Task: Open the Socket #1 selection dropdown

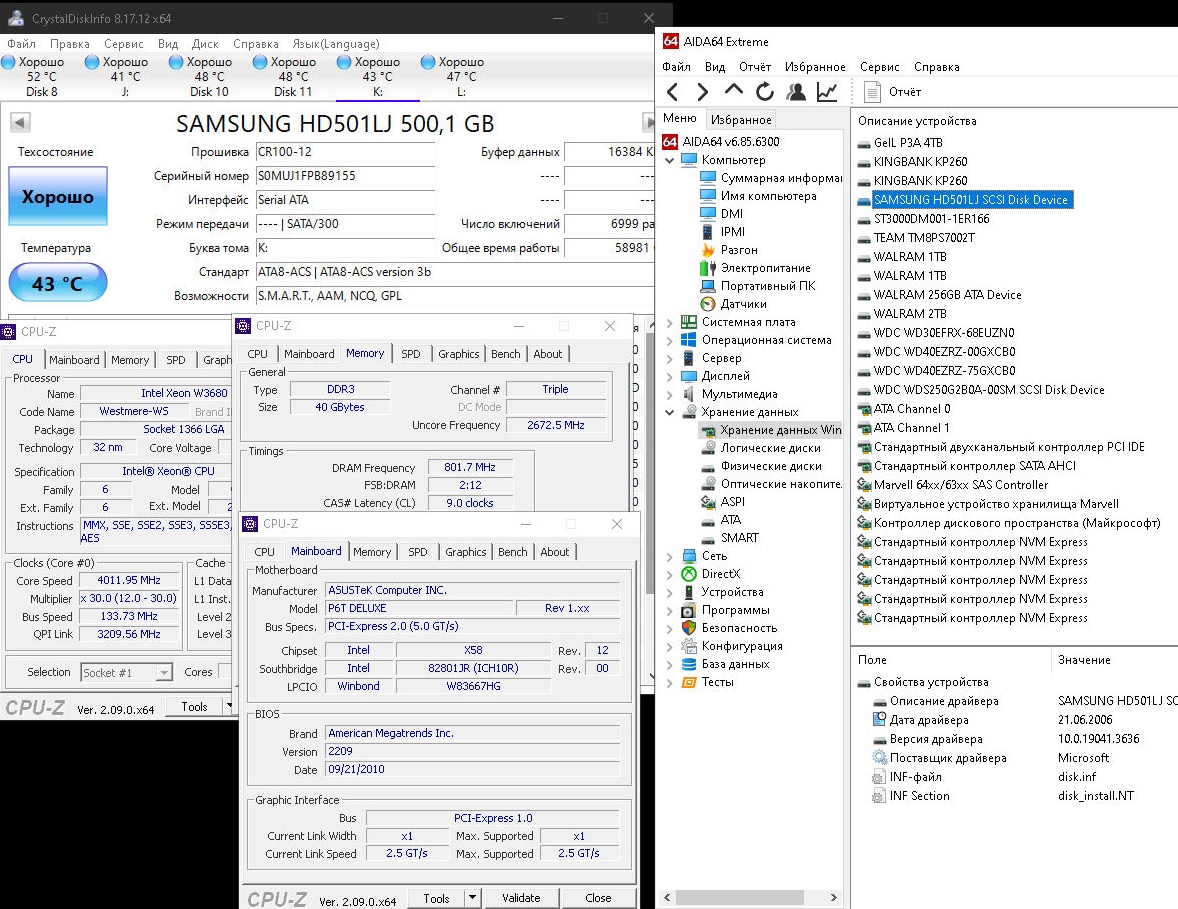Action: pos(164,673)
